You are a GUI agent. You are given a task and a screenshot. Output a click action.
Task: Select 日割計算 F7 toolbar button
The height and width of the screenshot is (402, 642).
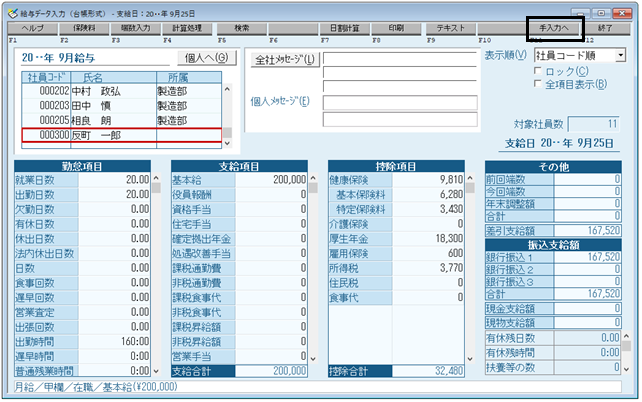(345, 28)
